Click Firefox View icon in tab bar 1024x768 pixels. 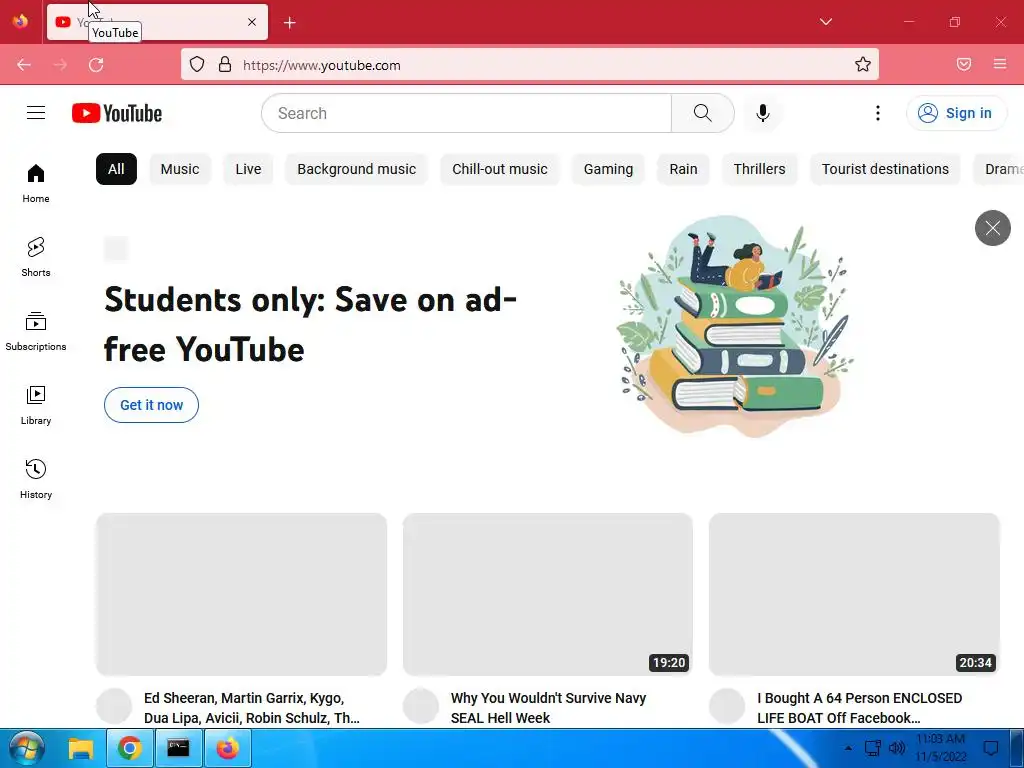point(20,22)
